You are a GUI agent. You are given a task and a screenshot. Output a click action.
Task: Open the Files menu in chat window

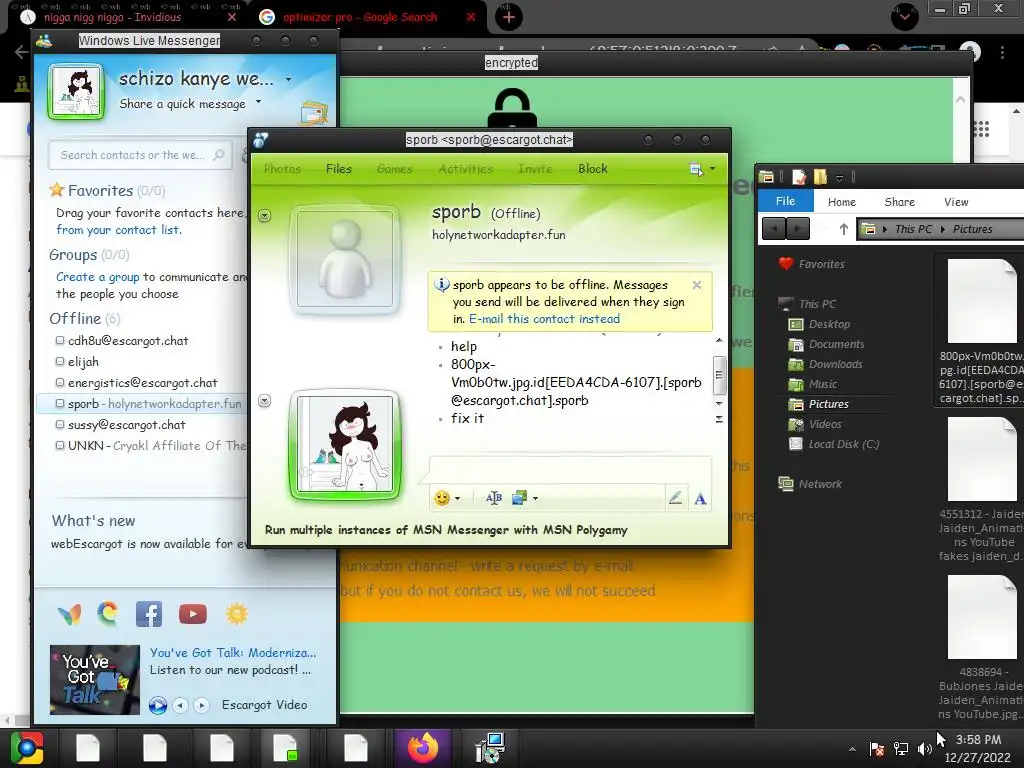click(339, 169)
